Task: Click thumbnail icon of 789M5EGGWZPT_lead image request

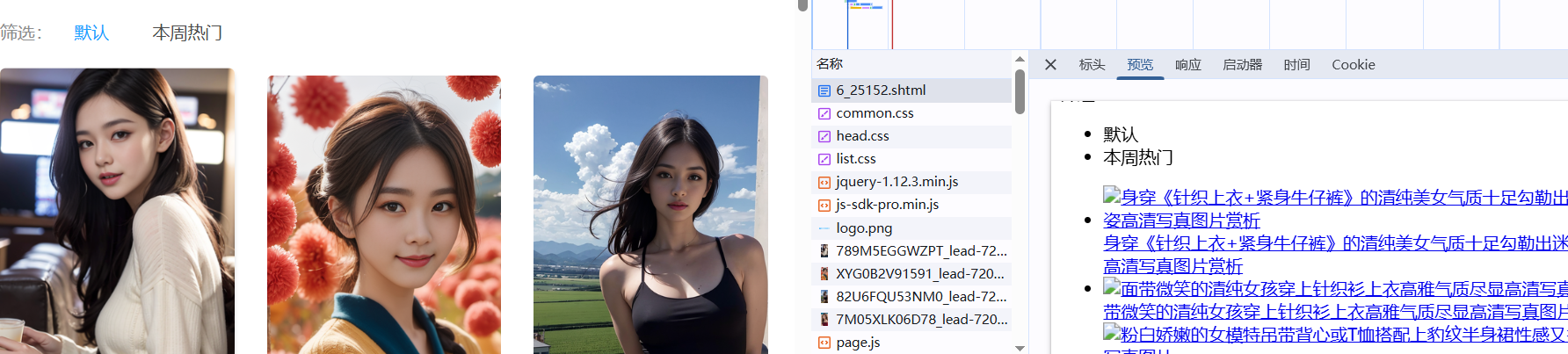Action: tap(824, 251)
